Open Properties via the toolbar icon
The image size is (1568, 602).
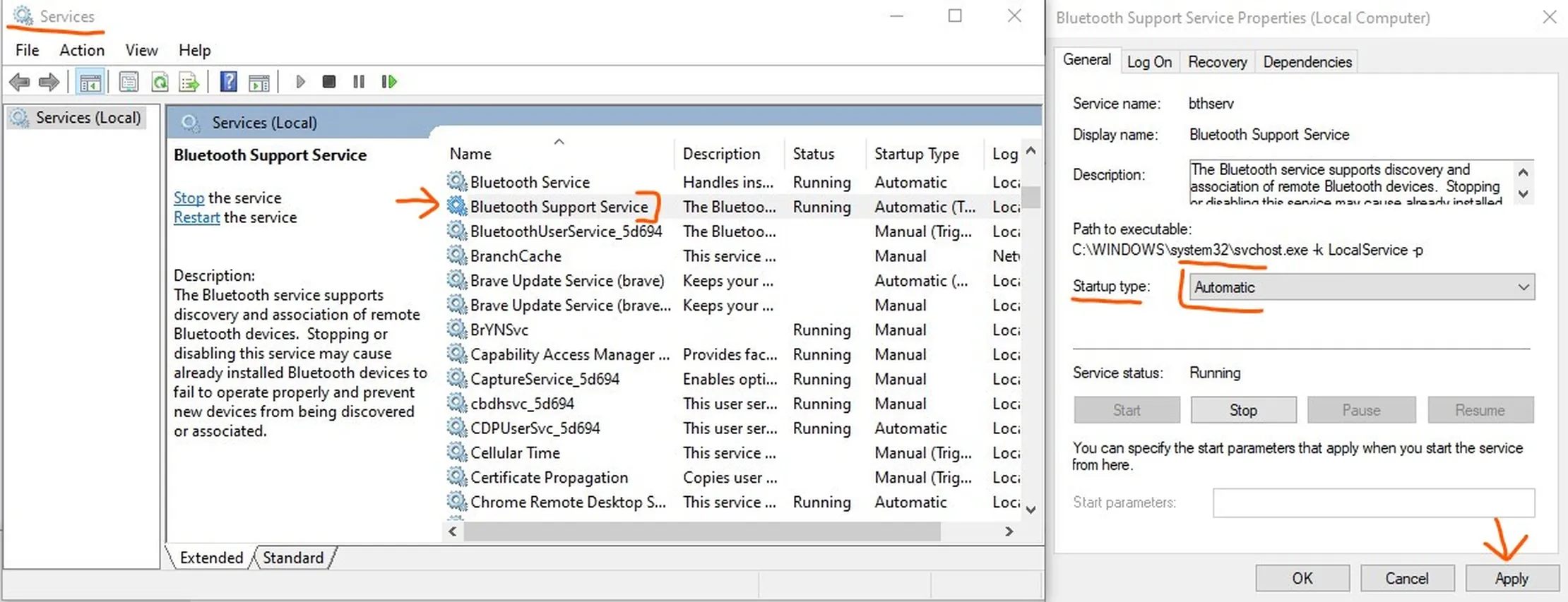(x=129, y=82)
